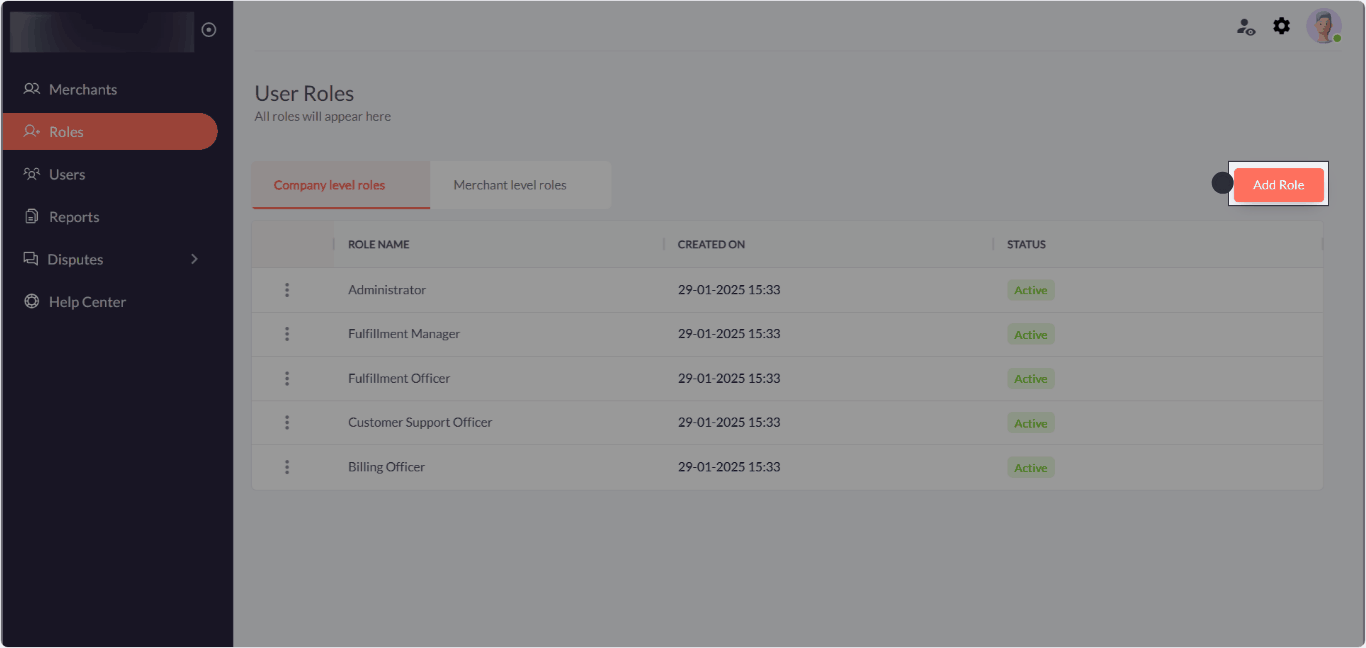
Task: Open three-dot menu for Customer Support Officer
Action: coord(287,422)
